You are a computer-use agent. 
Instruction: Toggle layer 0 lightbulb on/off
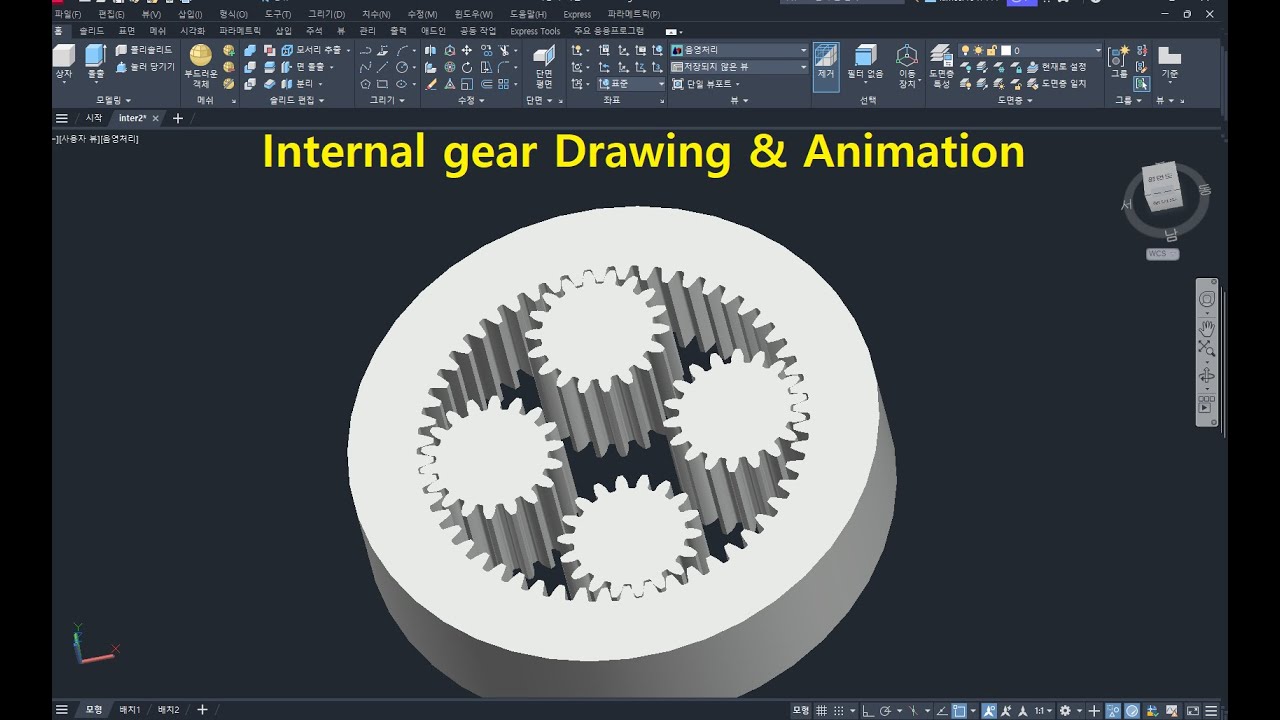tap(966, 50)
